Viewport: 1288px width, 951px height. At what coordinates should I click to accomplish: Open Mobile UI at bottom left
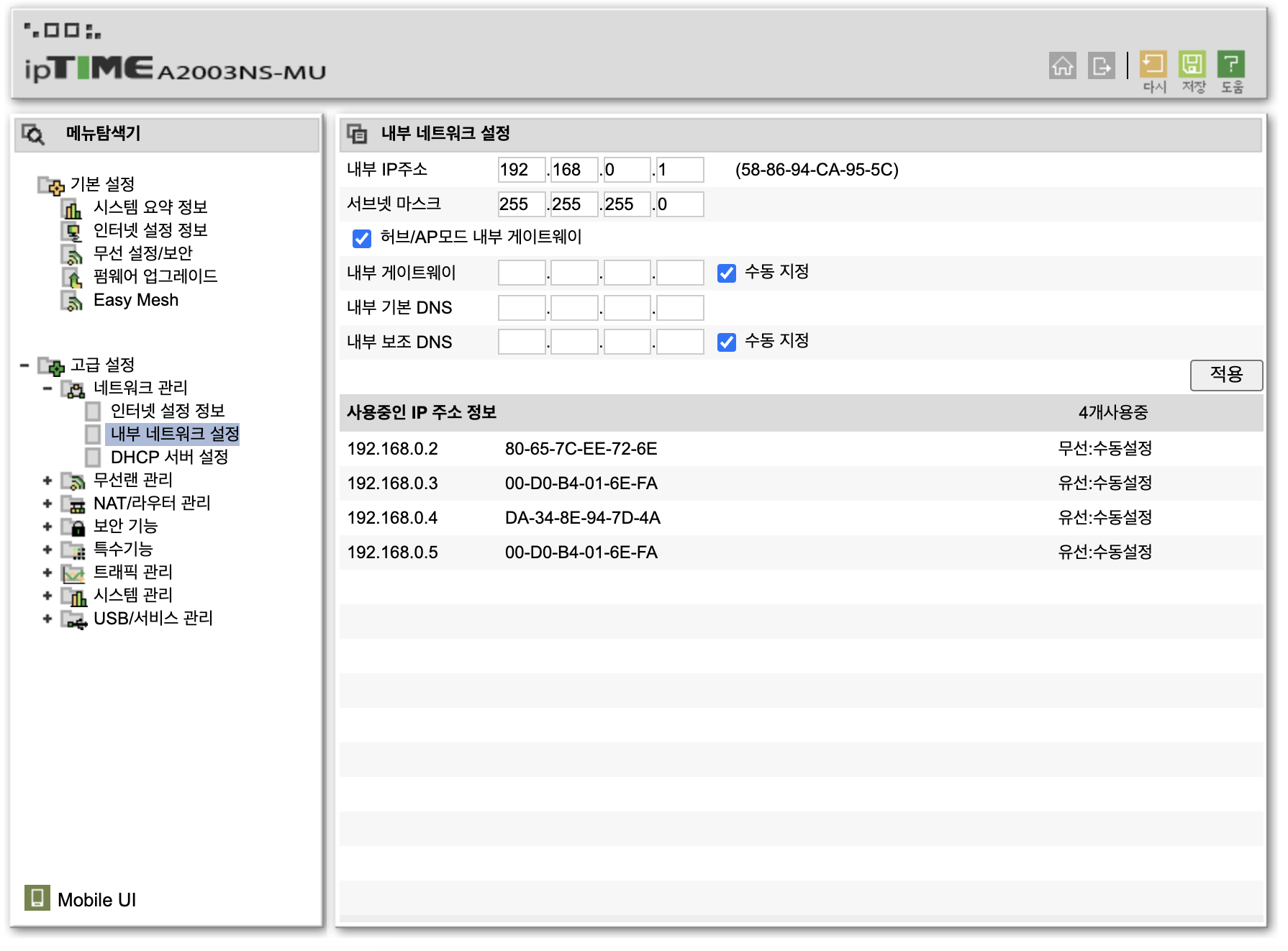pos(97,898)
